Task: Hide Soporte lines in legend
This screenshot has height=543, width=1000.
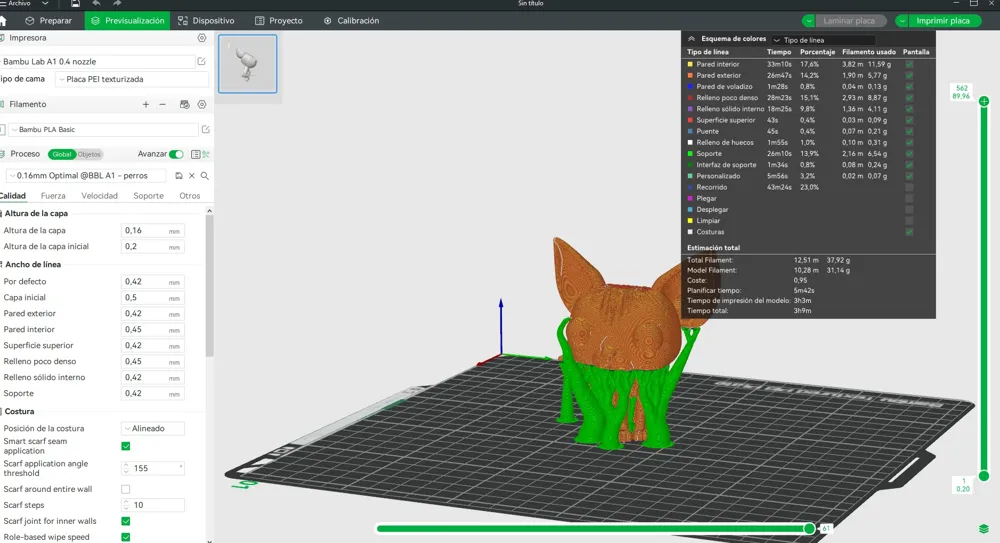Action: pos(909,154)
